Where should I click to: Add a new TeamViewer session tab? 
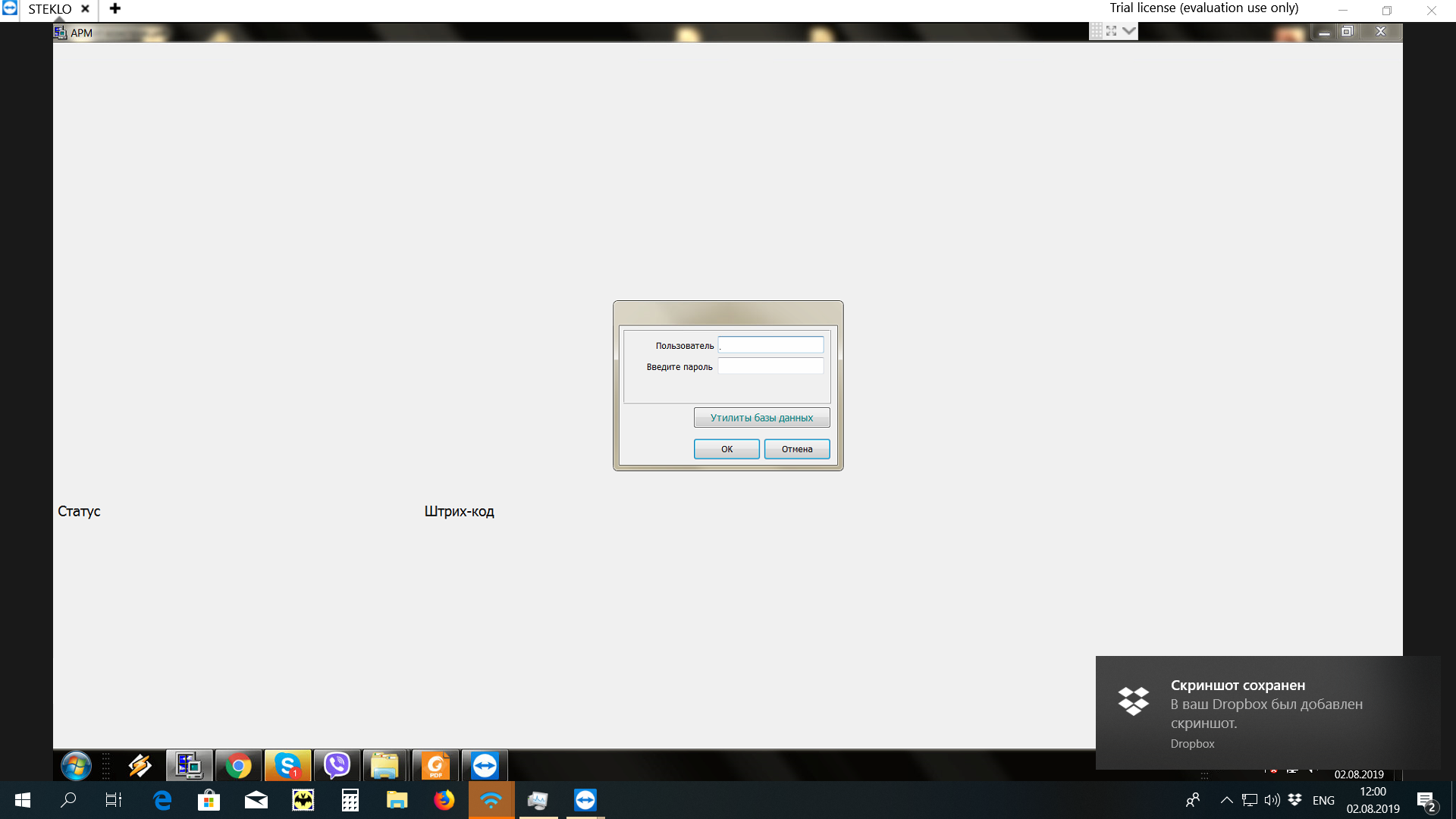(x=115, y=8)
